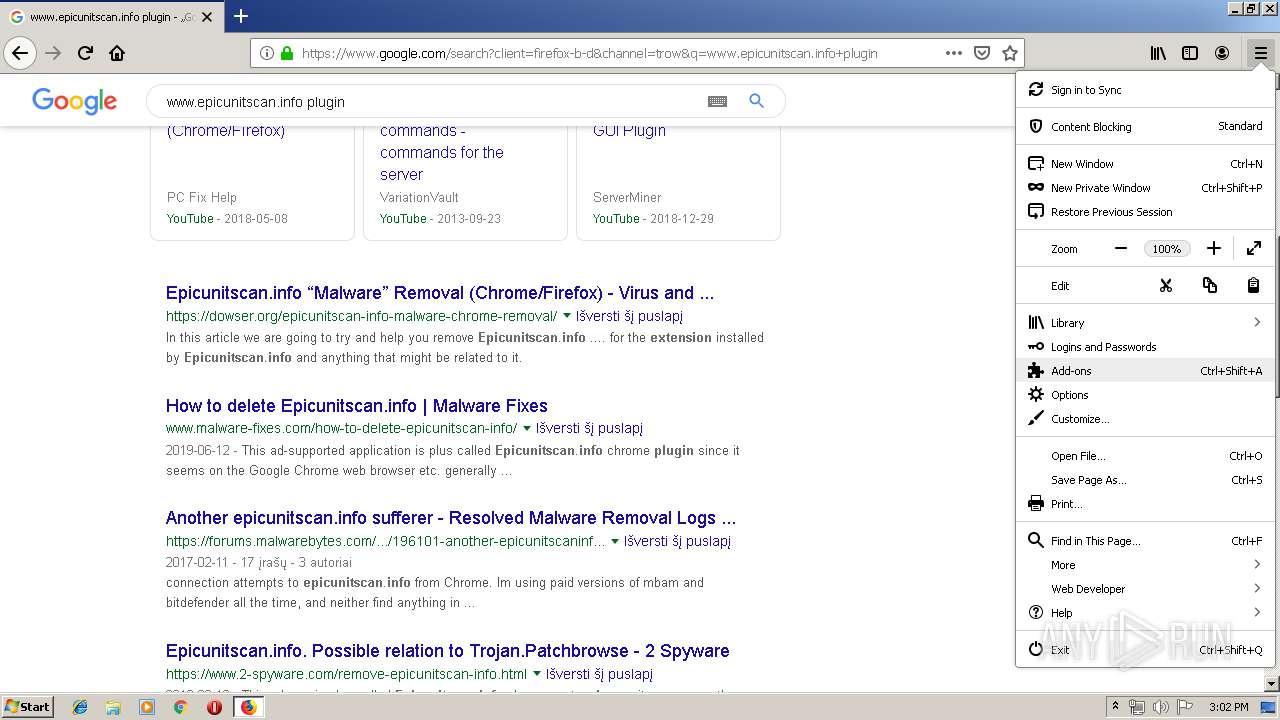Bookmark this page with star icon
This screenshot has height=720, width=1280.
(1010, 53)
